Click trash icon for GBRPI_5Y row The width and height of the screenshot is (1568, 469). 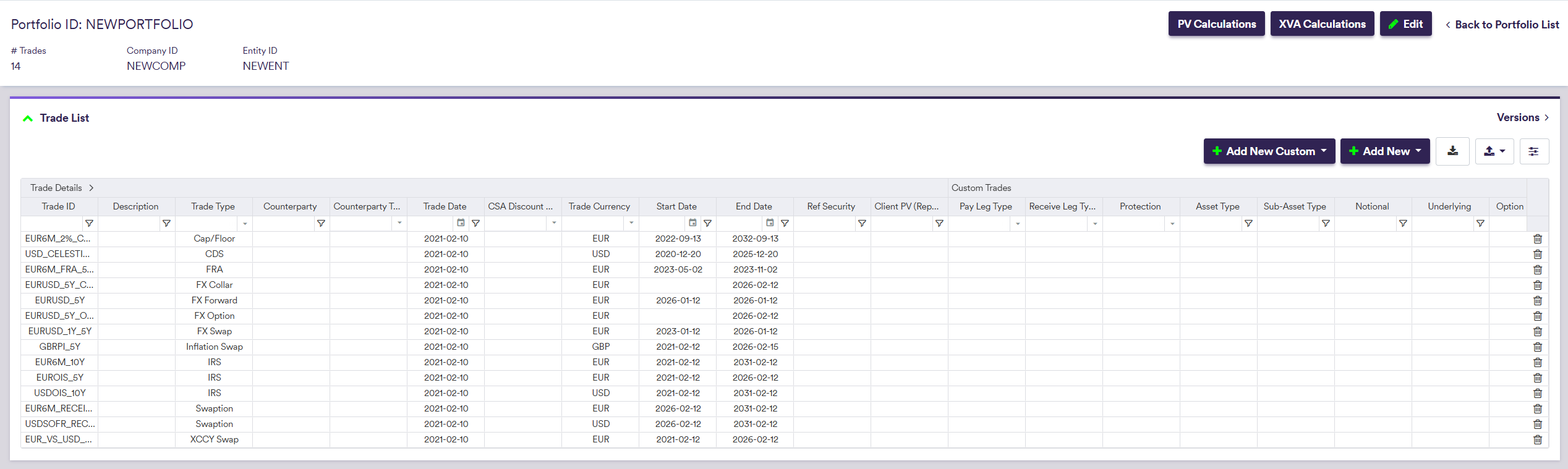[x=1538, y=347]
